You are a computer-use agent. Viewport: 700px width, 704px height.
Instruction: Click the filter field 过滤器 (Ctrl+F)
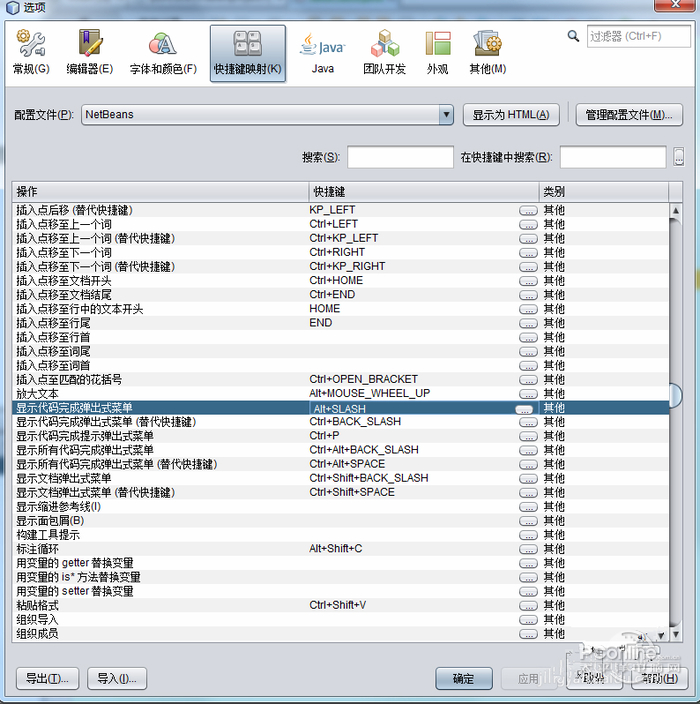638,36
